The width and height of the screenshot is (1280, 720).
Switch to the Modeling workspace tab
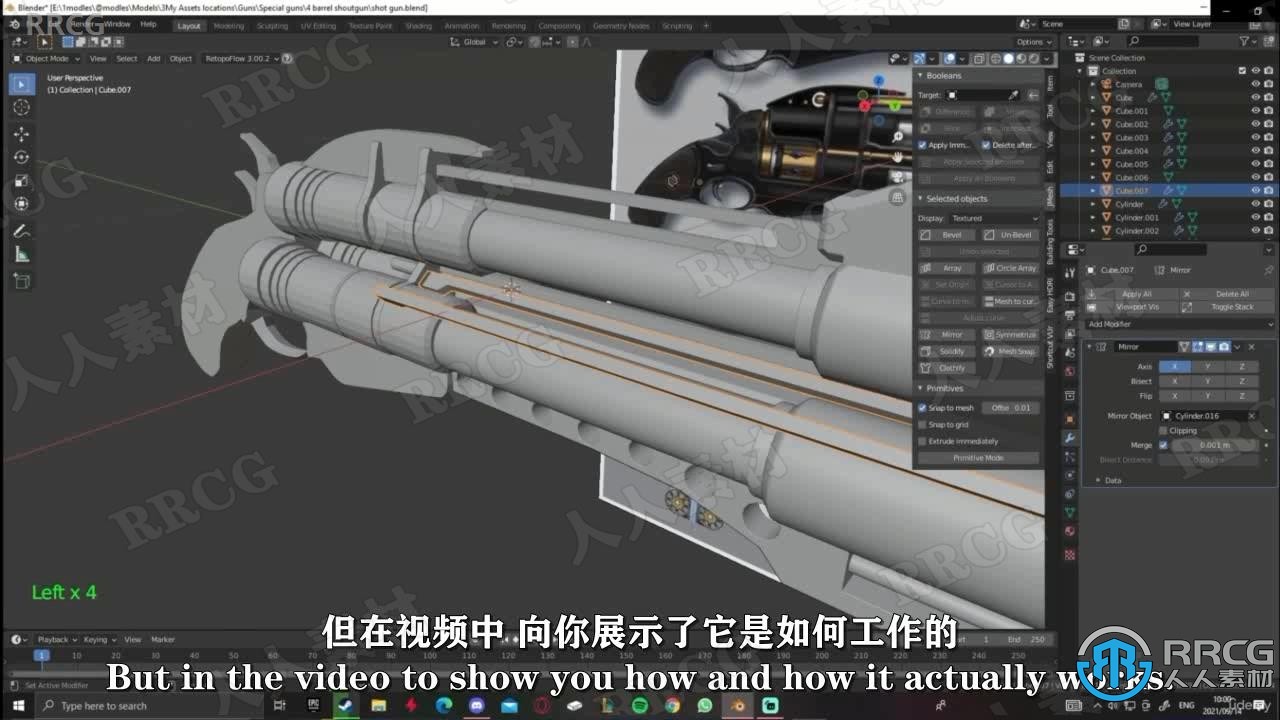(x=229, y=25)
